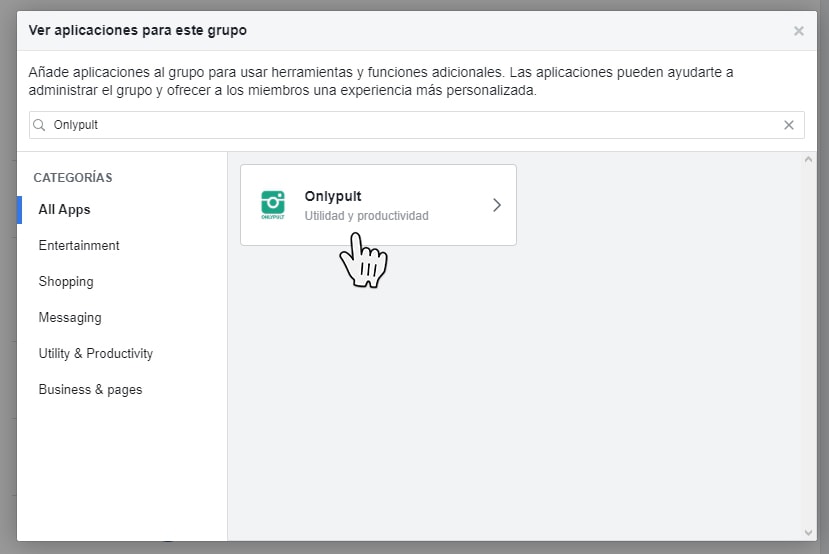Click the CATEGORÍAS sidebar heading
Viewport: 829px width, 554px height.
(73, 178)
